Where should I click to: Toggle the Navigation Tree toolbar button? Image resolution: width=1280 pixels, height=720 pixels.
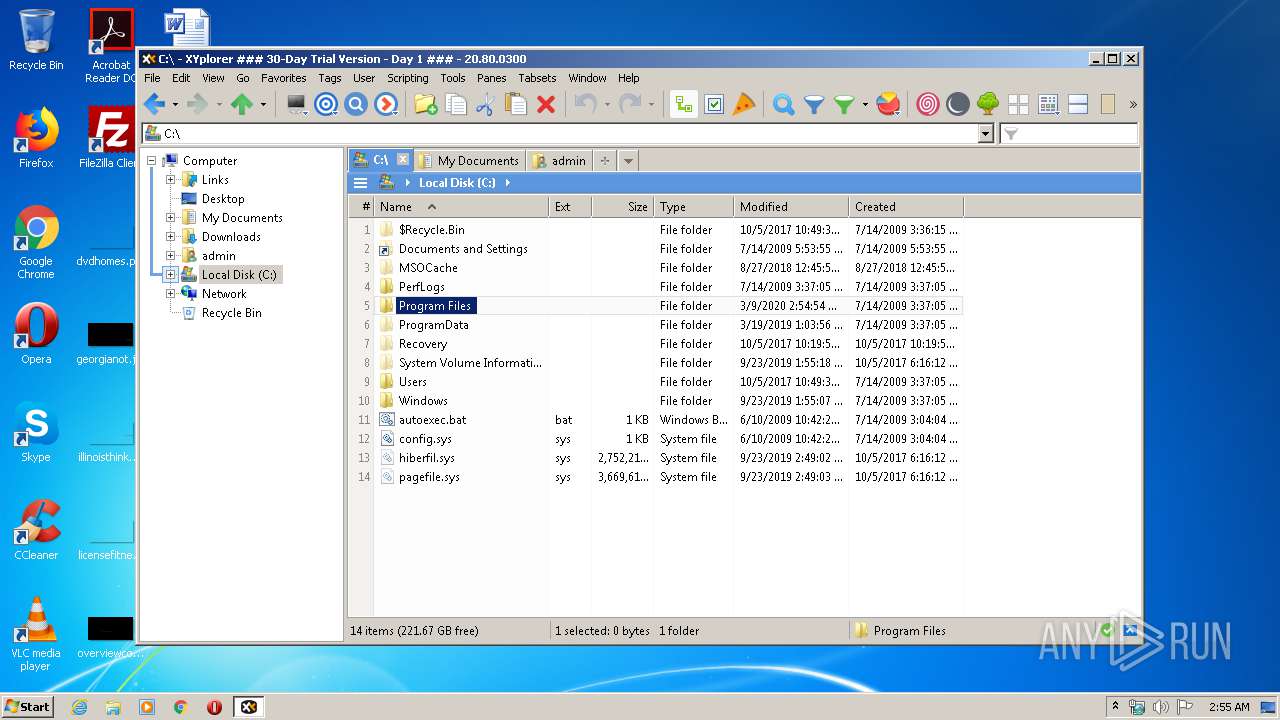click(684, 104)
